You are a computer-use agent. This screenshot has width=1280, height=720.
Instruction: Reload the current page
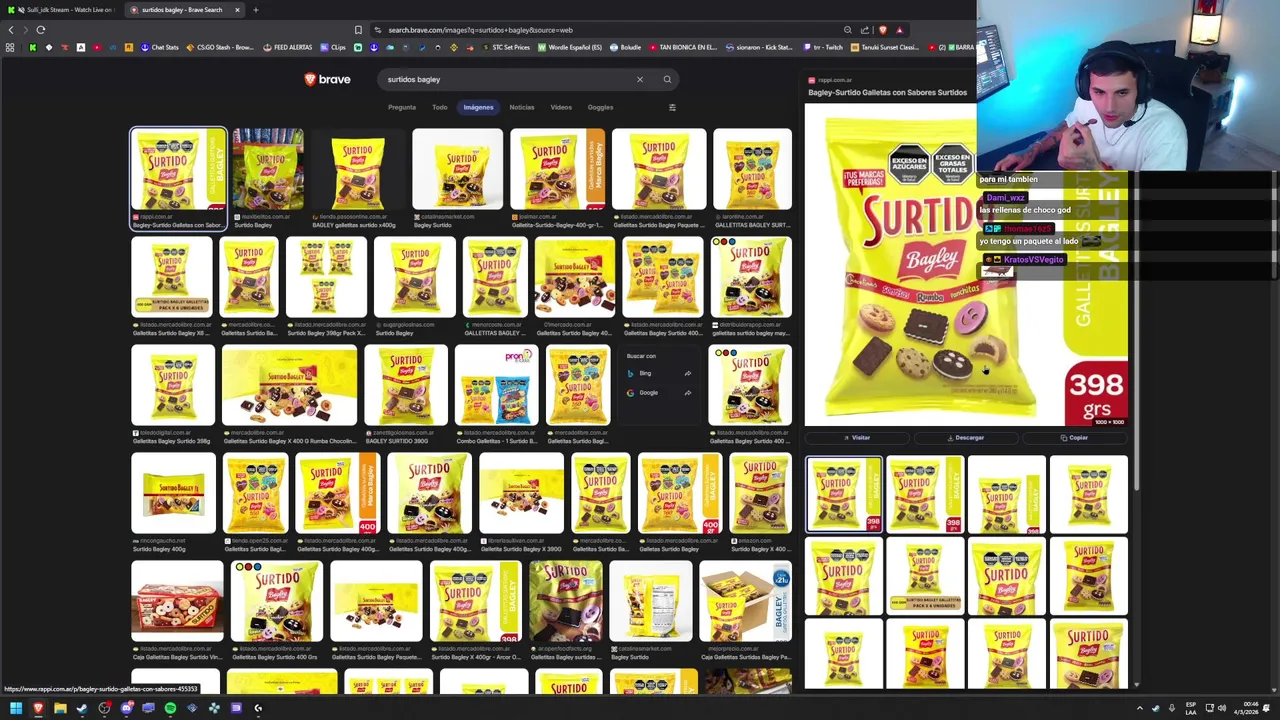[41, 30]
